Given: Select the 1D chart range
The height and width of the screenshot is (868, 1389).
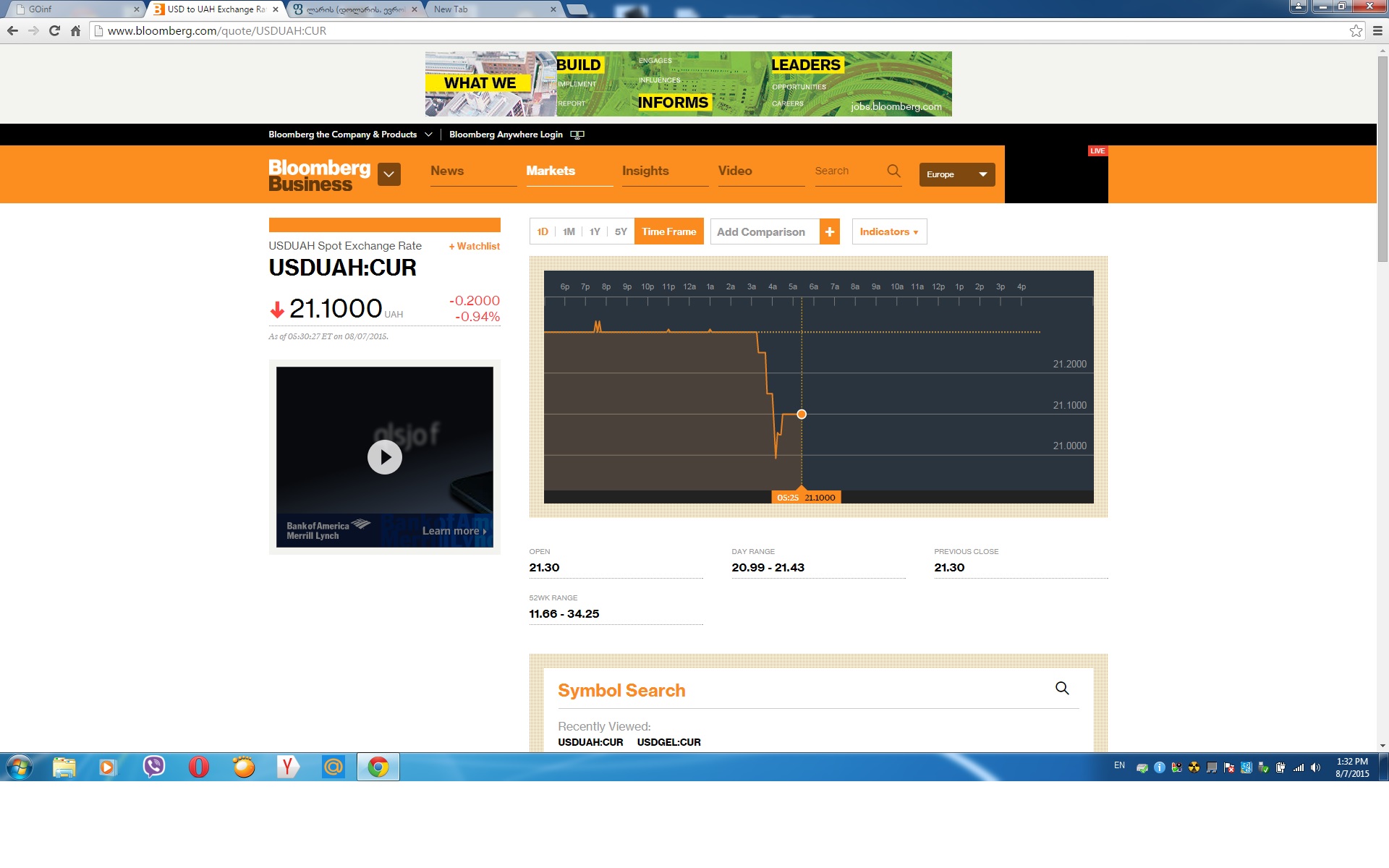Looking at the screenshot, I should pyautogui.click(x=543, y=231).
